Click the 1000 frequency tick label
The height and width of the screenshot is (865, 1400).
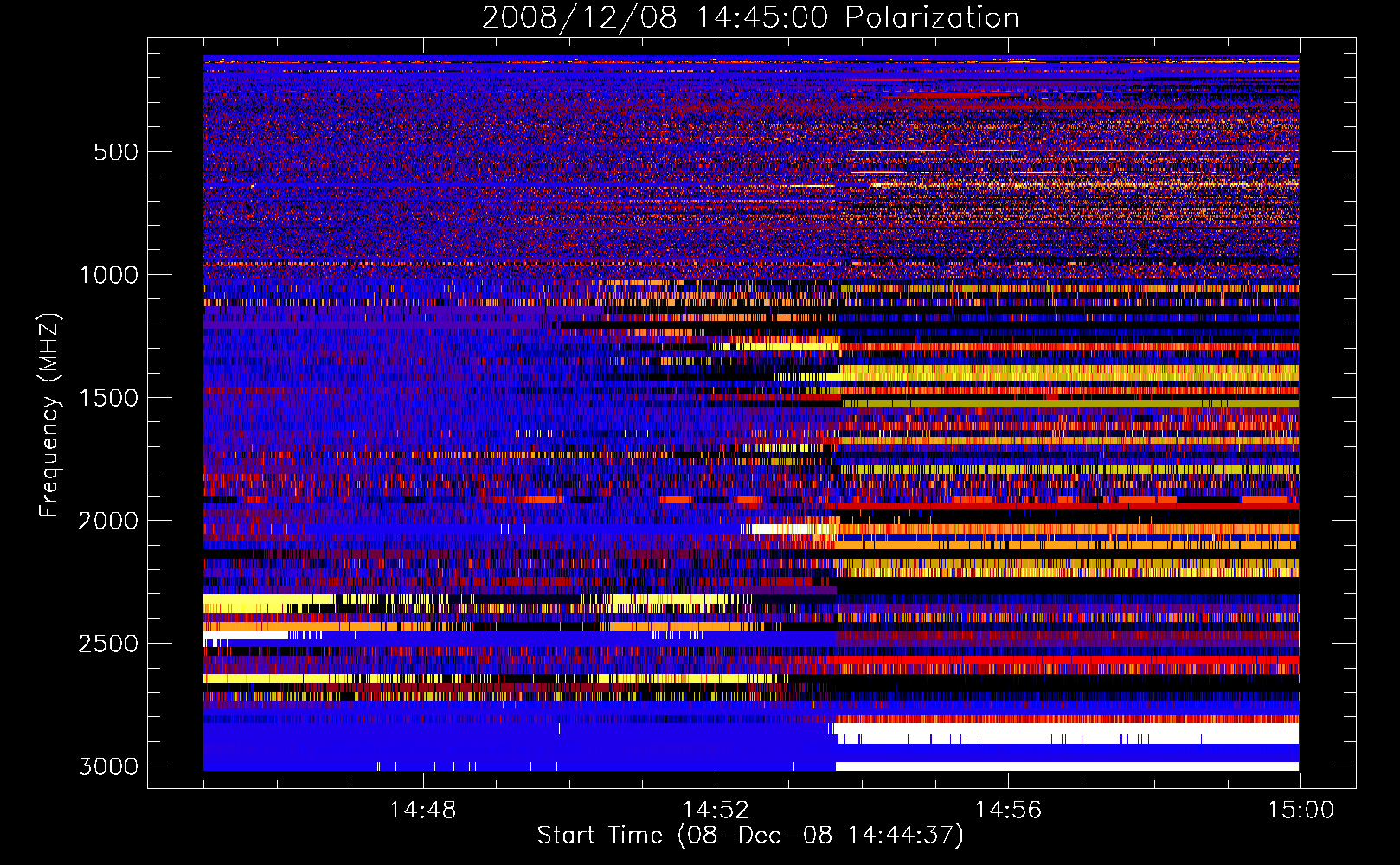point(108,275)
